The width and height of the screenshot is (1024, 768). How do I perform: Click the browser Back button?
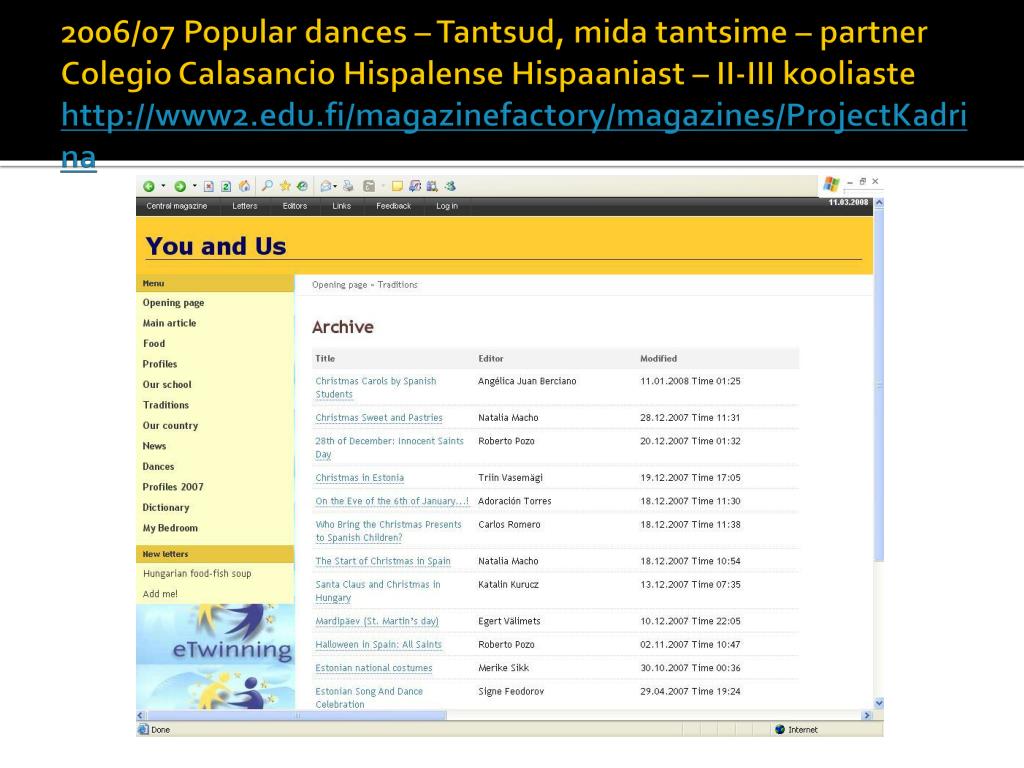click(149, 187)
